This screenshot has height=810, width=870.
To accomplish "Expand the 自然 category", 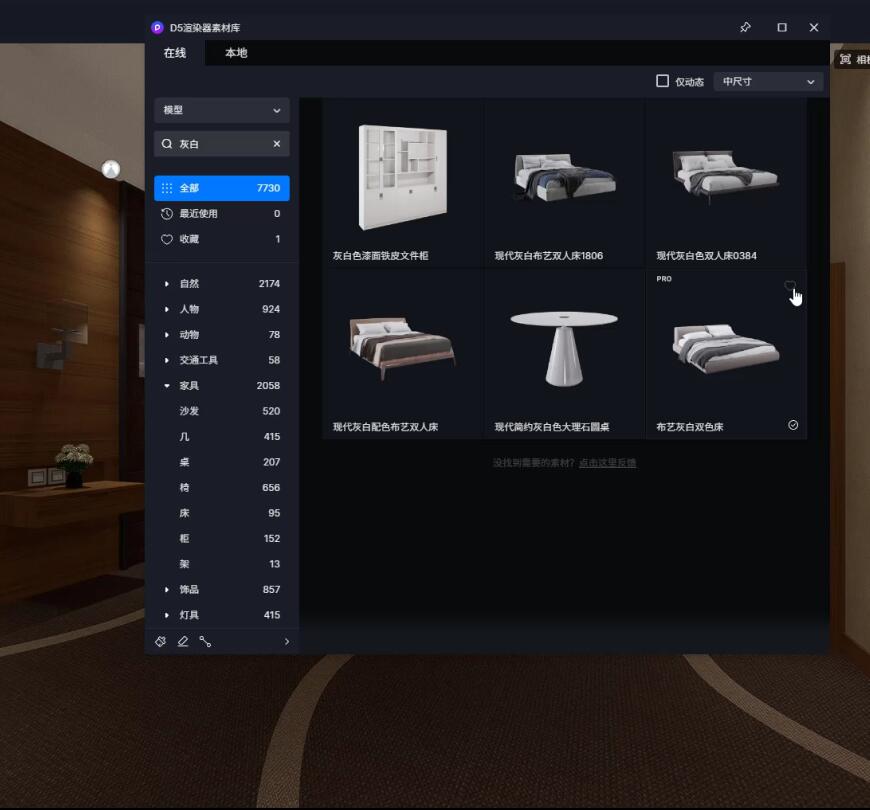I will coord(167,284).
